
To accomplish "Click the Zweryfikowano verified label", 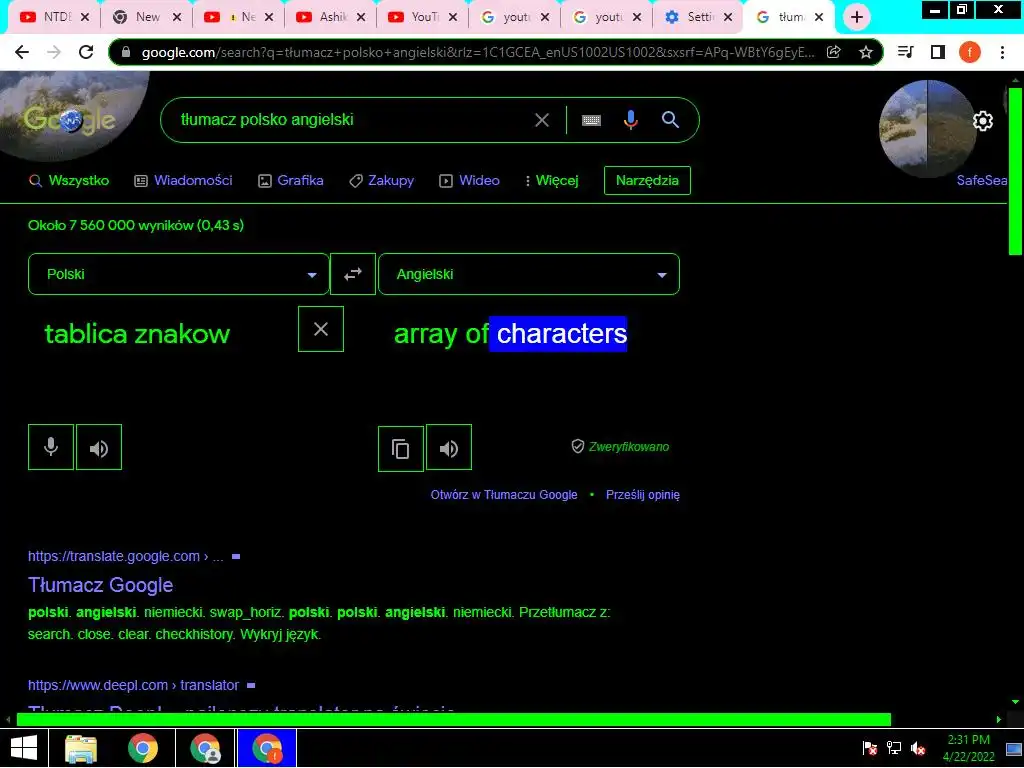I will (x=620, y=447).
